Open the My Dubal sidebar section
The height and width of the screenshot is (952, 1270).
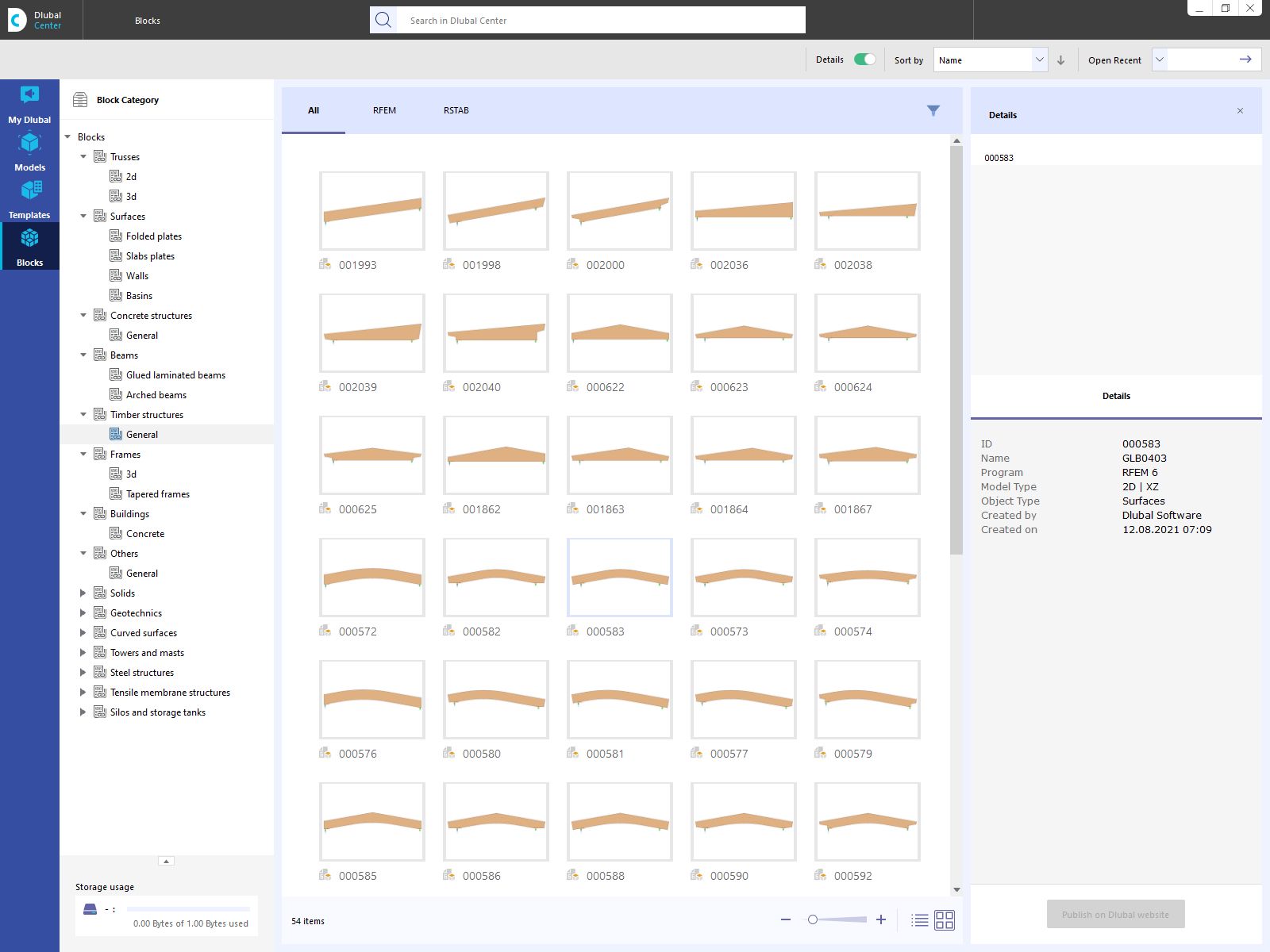point(29,104)
